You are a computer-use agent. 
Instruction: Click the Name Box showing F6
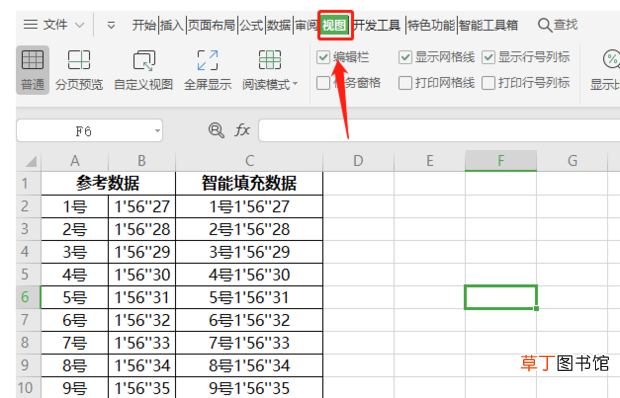click(83, 130)
